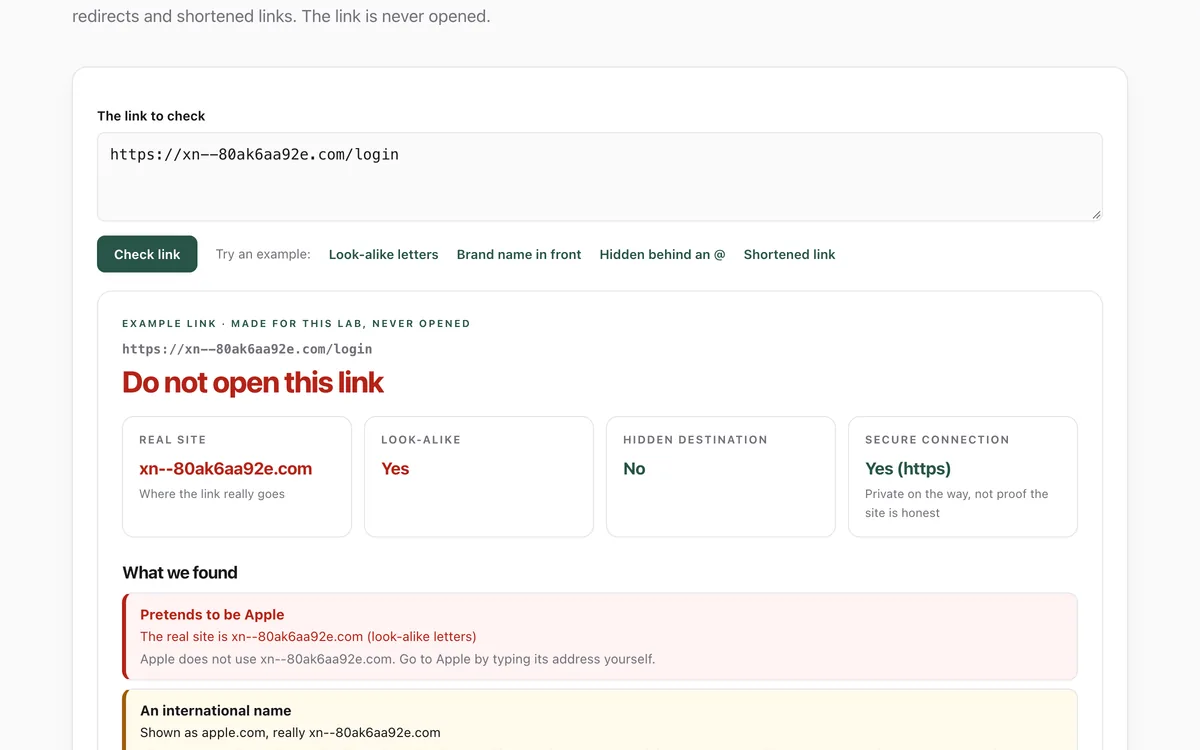Click the 'HIDDEN DESTINATION' card label
Image resolution: width=1200 pixels, height=750 pixels.
(695, 439)
